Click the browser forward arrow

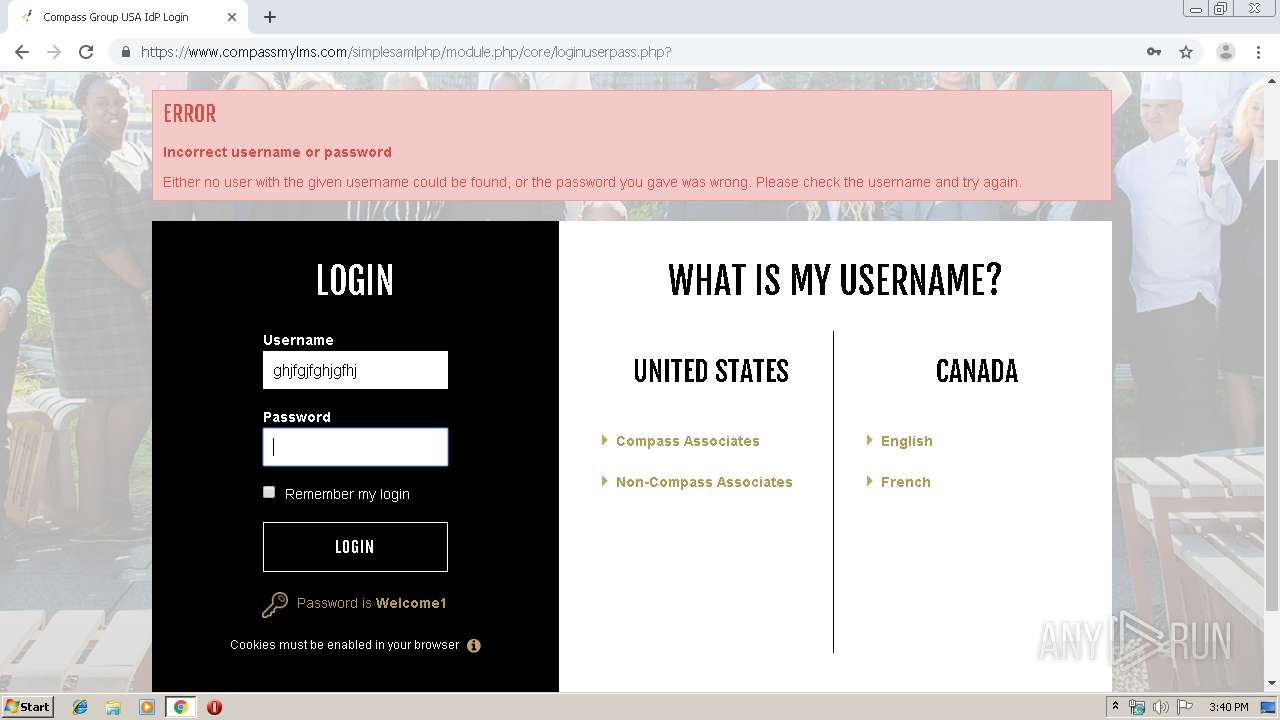coord(54,52)
